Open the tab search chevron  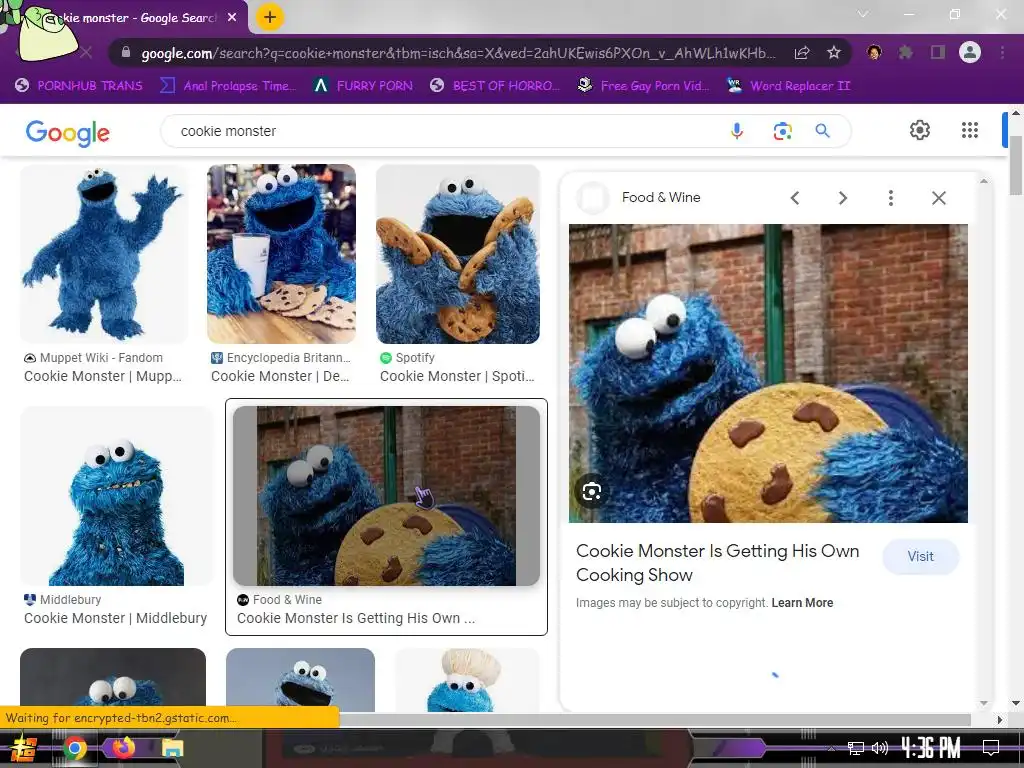click(863, 14)
